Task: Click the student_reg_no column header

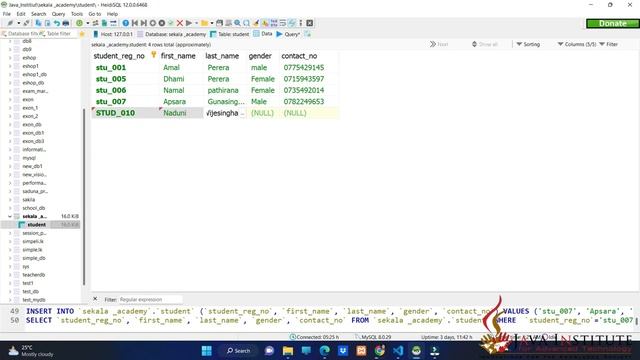Action: [x=119, y=56]
